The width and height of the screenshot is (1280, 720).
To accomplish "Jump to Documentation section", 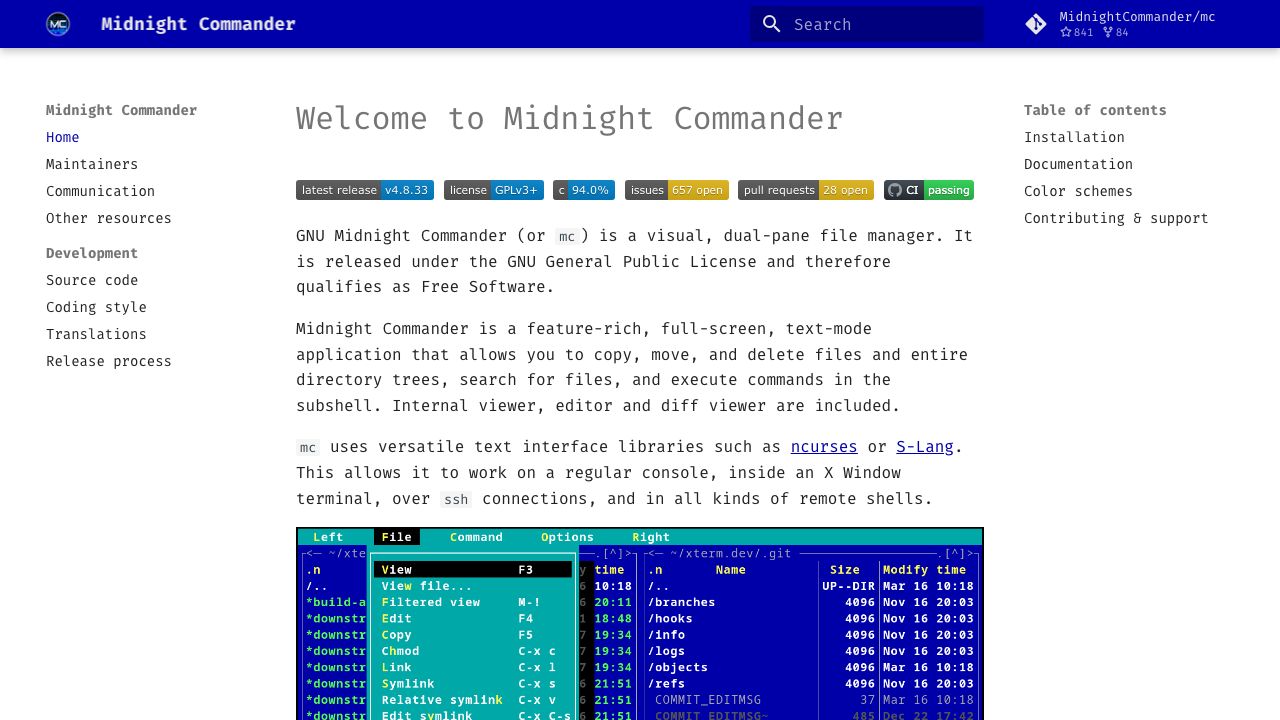I will click(1078, 164).
